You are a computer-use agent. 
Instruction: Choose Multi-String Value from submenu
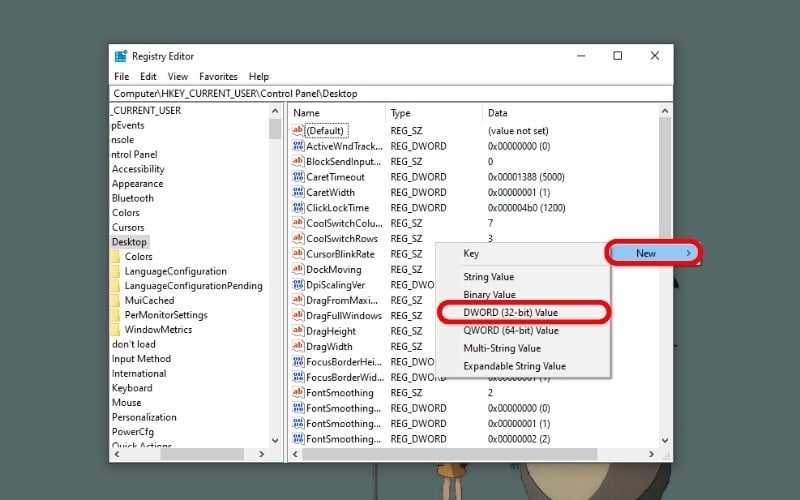pyautogui.click(x=523, y=348)
